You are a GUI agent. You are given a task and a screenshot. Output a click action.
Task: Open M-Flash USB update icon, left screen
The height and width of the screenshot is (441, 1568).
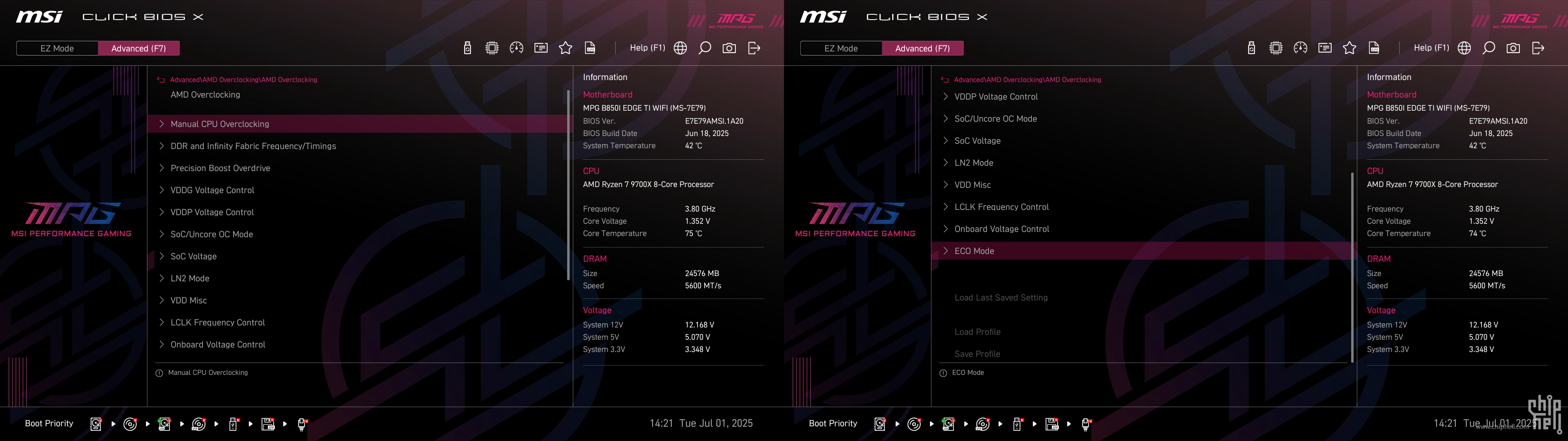[468, 48]
